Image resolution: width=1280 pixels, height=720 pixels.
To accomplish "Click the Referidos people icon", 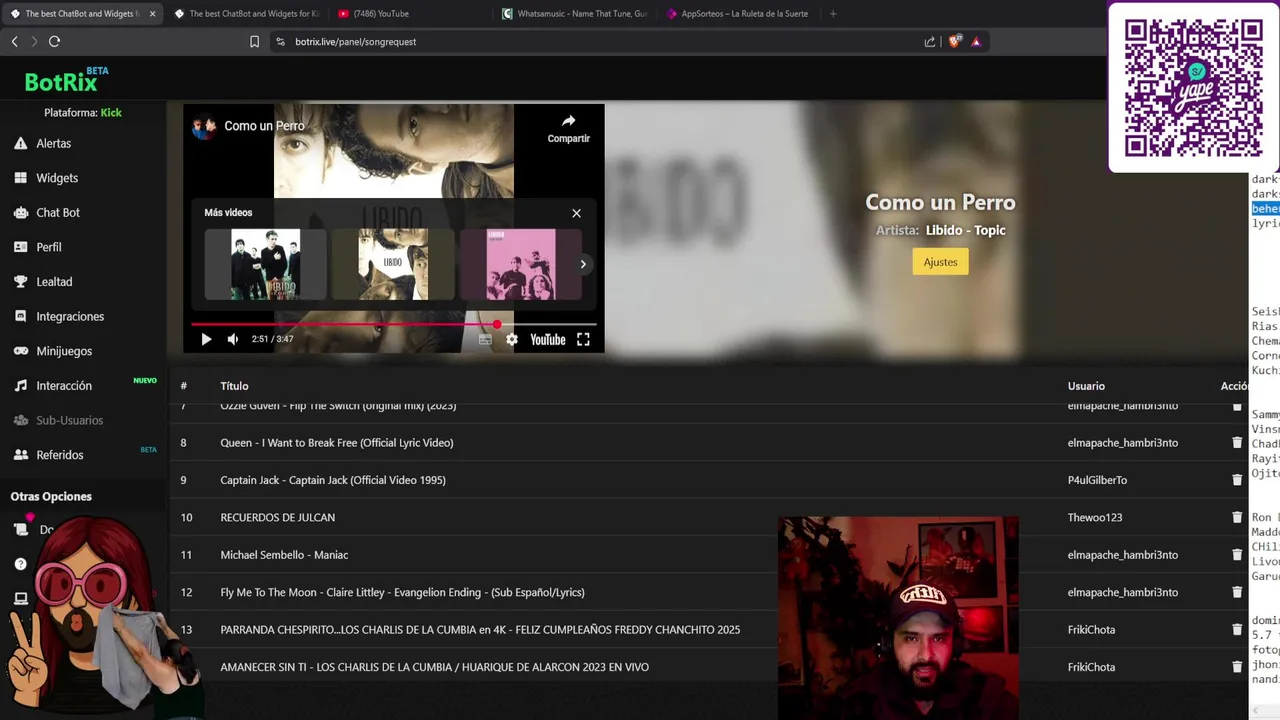I will click(20, 455).
